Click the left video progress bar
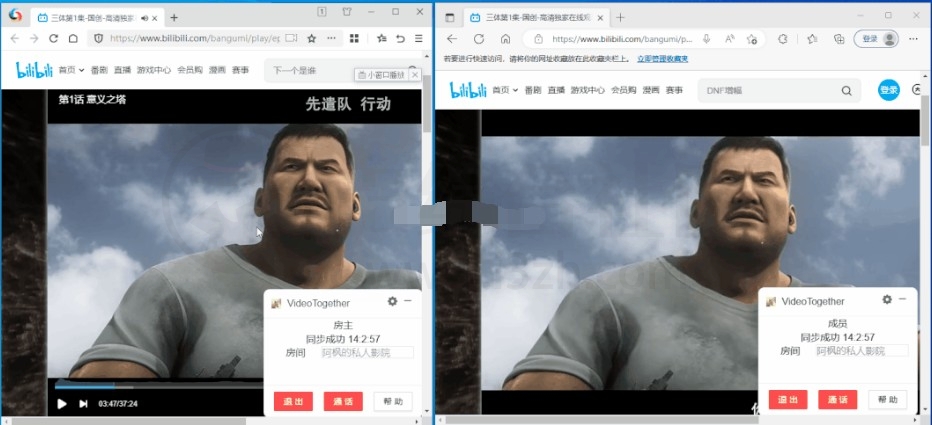The height and width of the screenshot is (425, 932). click(x=159, y=386)
